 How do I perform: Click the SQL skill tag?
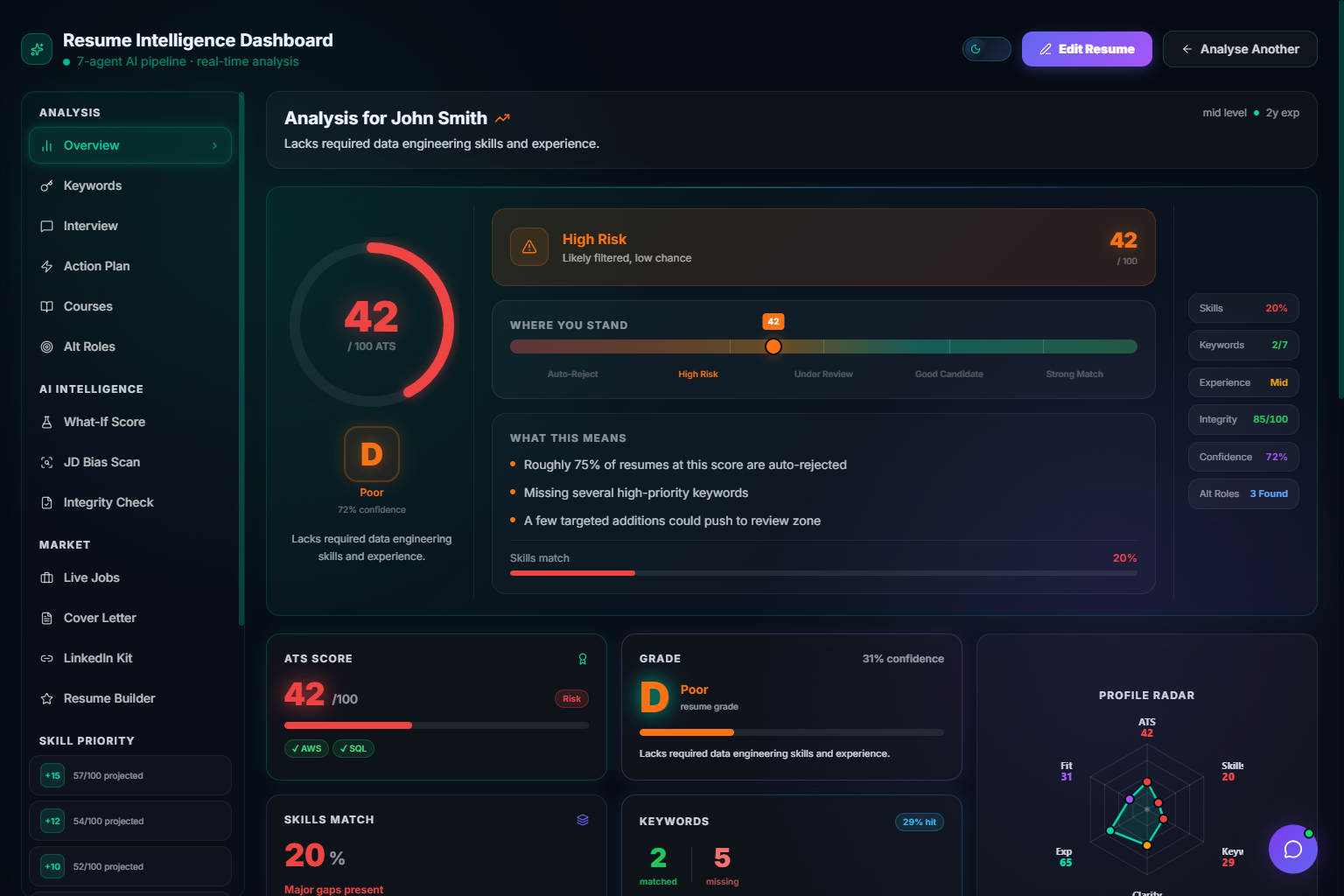pyautogui.click(x=353, y=748)
